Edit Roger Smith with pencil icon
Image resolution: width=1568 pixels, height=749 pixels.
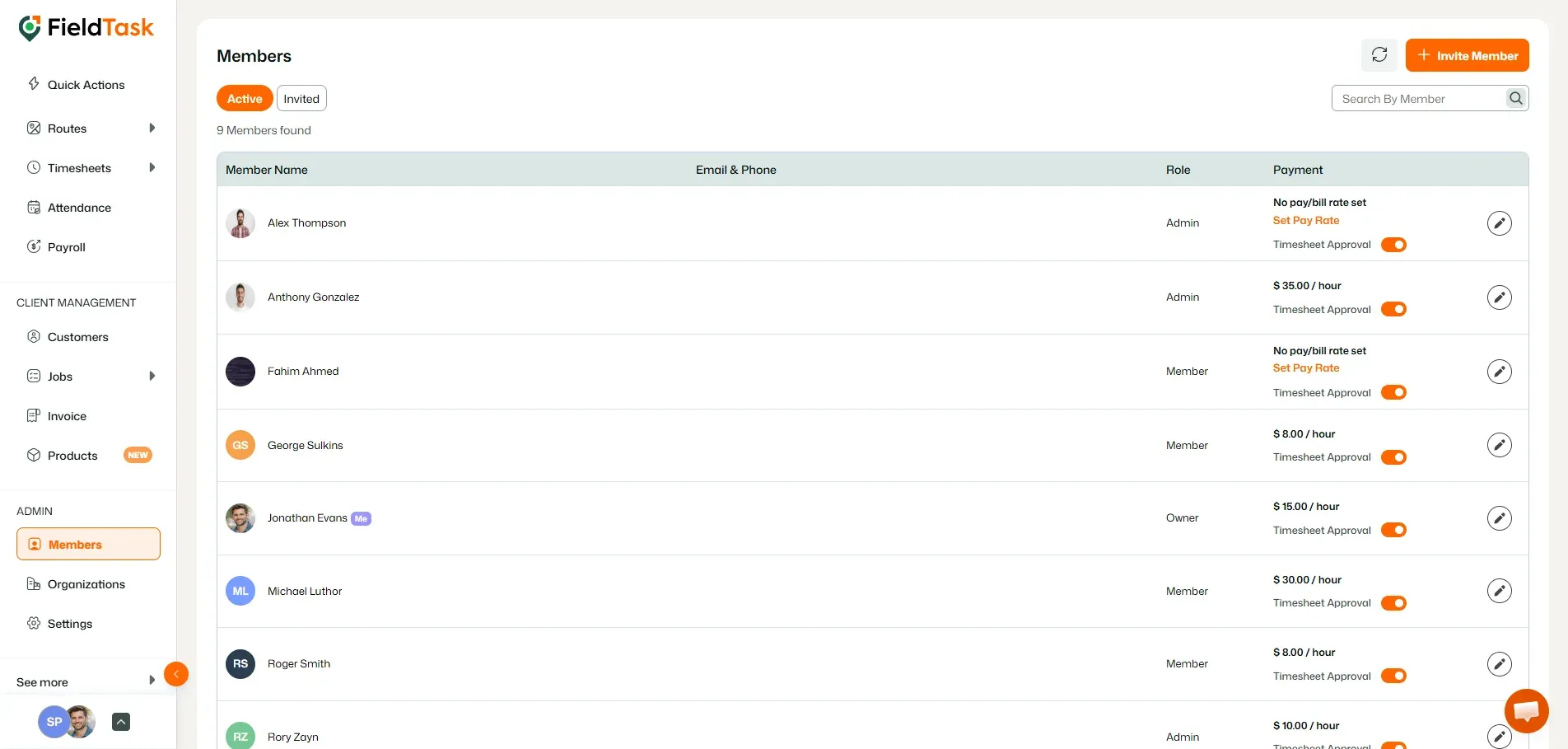tap(1500, 664)
